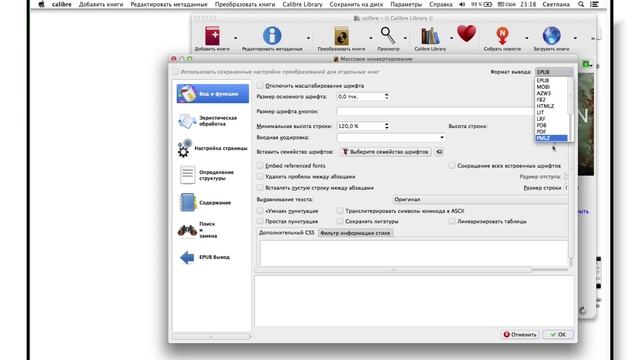Toggle Отключить масштабирование шрифта checkbox
This screenshot has width=640, height=360.
(260, 86)
